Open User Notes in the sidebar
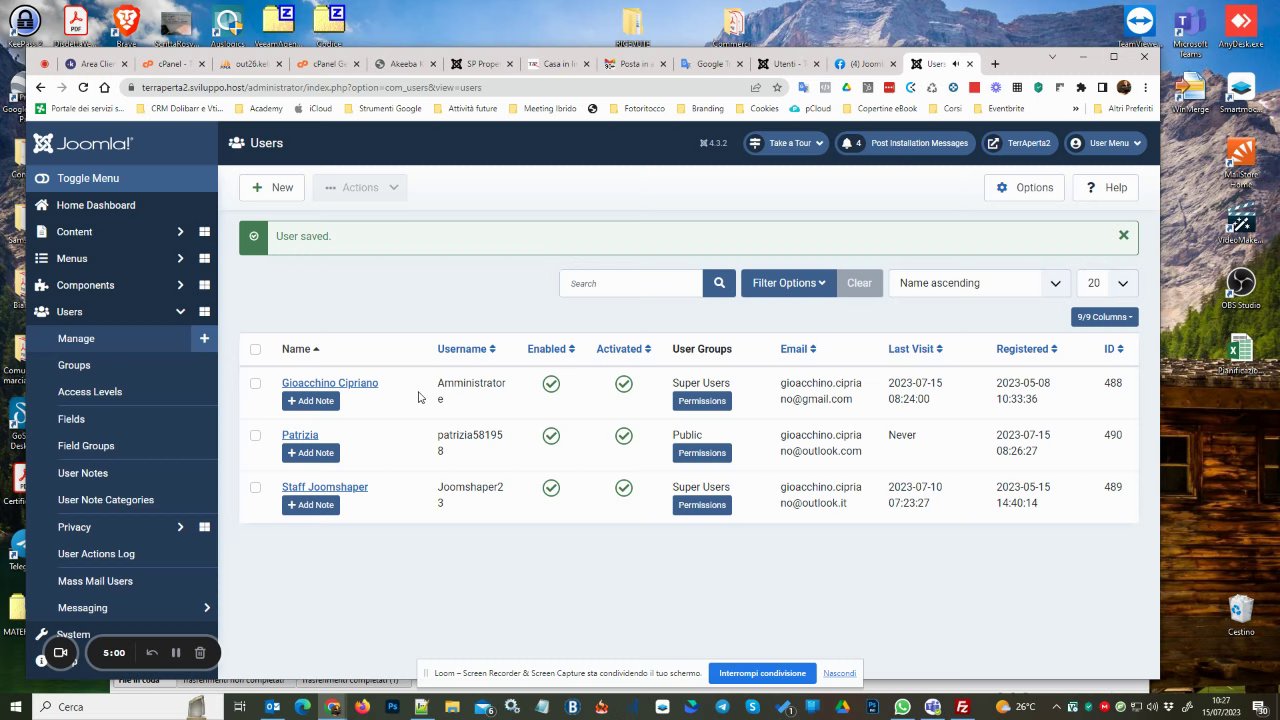Viewport: 1280px width, 720px height. coord(83,473)
